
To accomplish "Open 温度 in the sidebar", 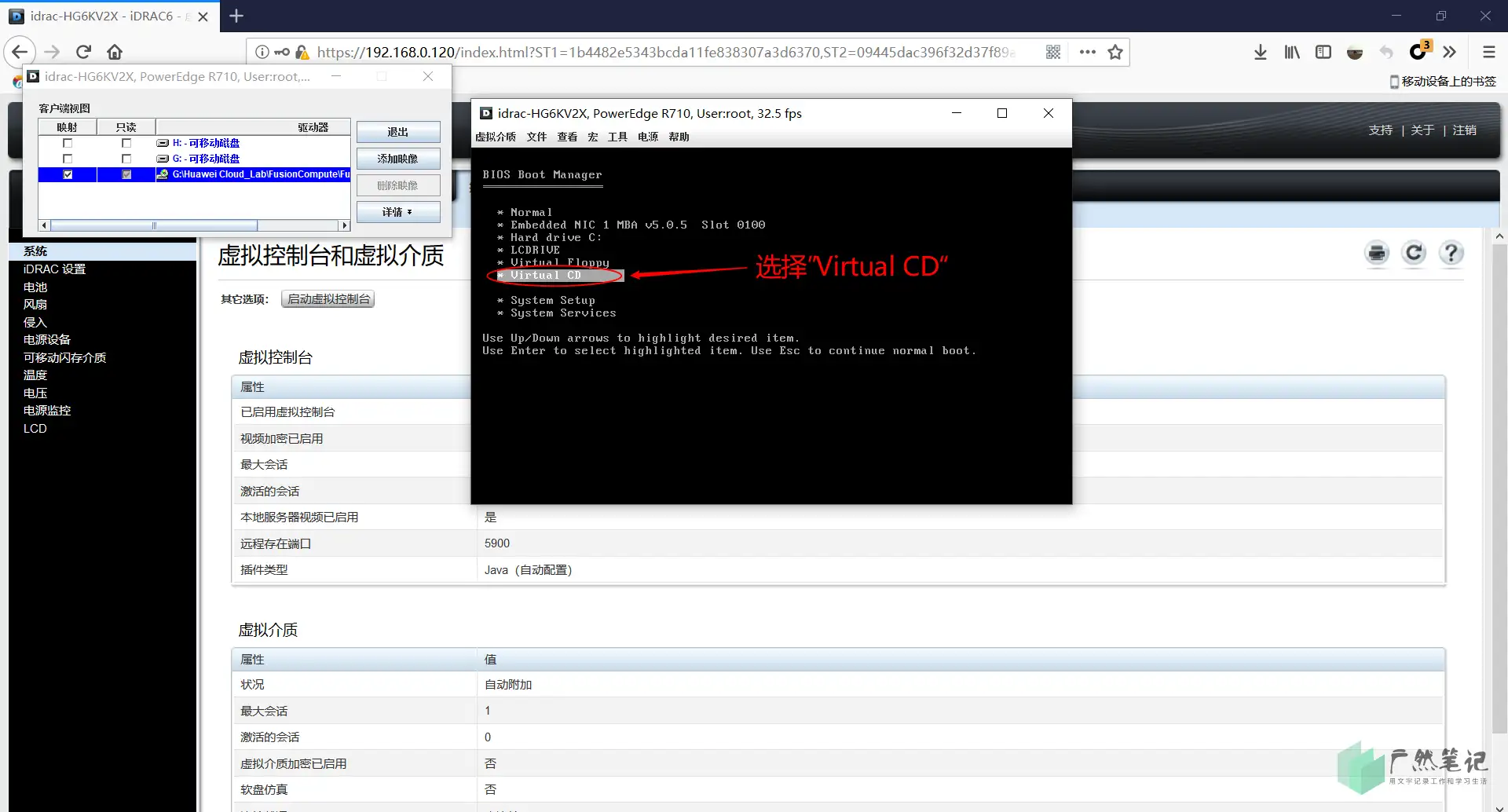I will coord(35,375).
